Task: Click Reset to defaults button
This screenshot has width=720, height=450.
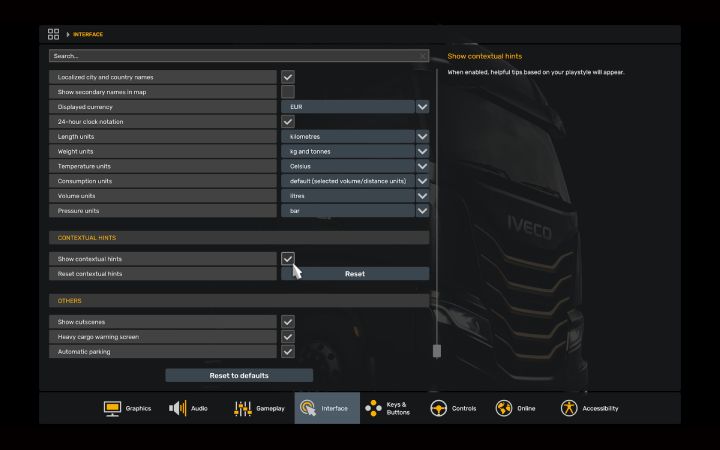Action: click(x=239, y=376)
